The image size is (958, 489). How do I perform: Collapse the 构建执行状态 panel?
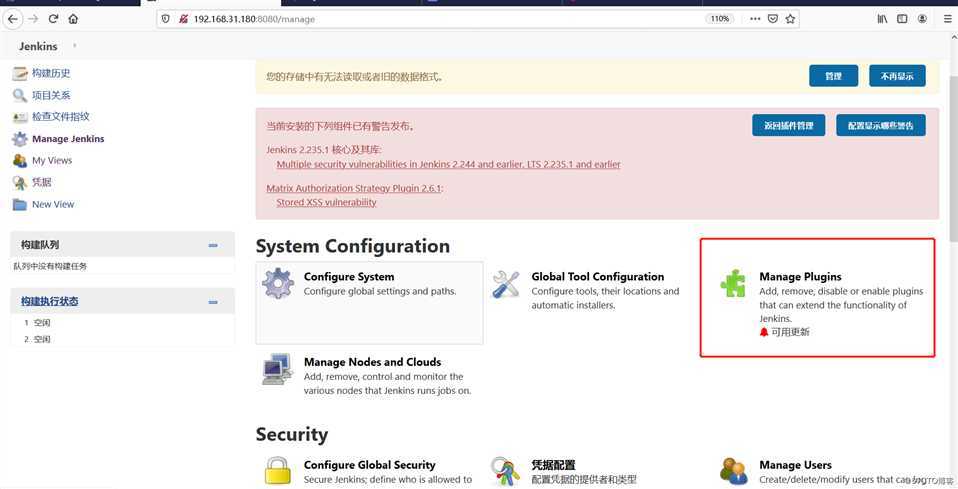tap(213, 302)
